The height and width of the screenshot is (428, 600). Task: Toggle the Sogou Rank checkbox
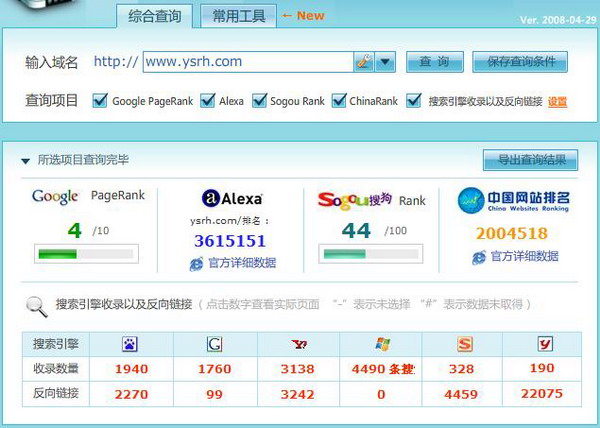pos(259,101)
